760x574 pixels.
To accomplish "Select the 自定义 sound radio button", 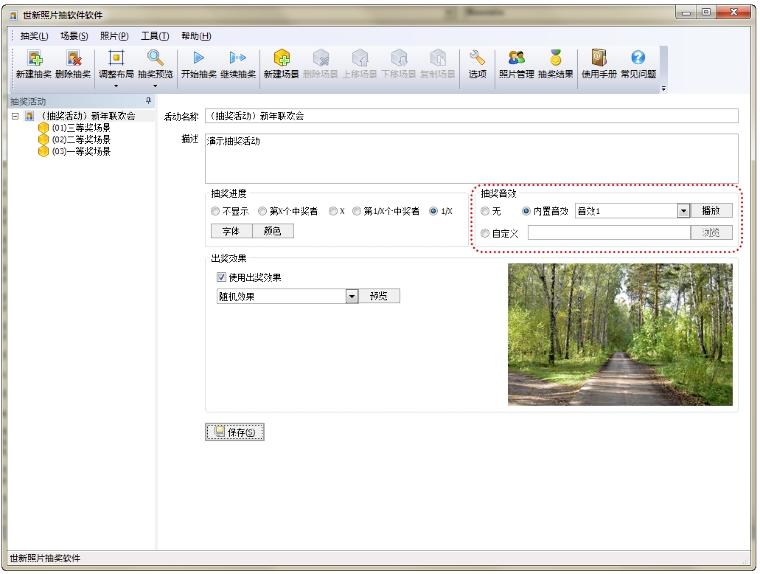I will click(x=485, y=233).
